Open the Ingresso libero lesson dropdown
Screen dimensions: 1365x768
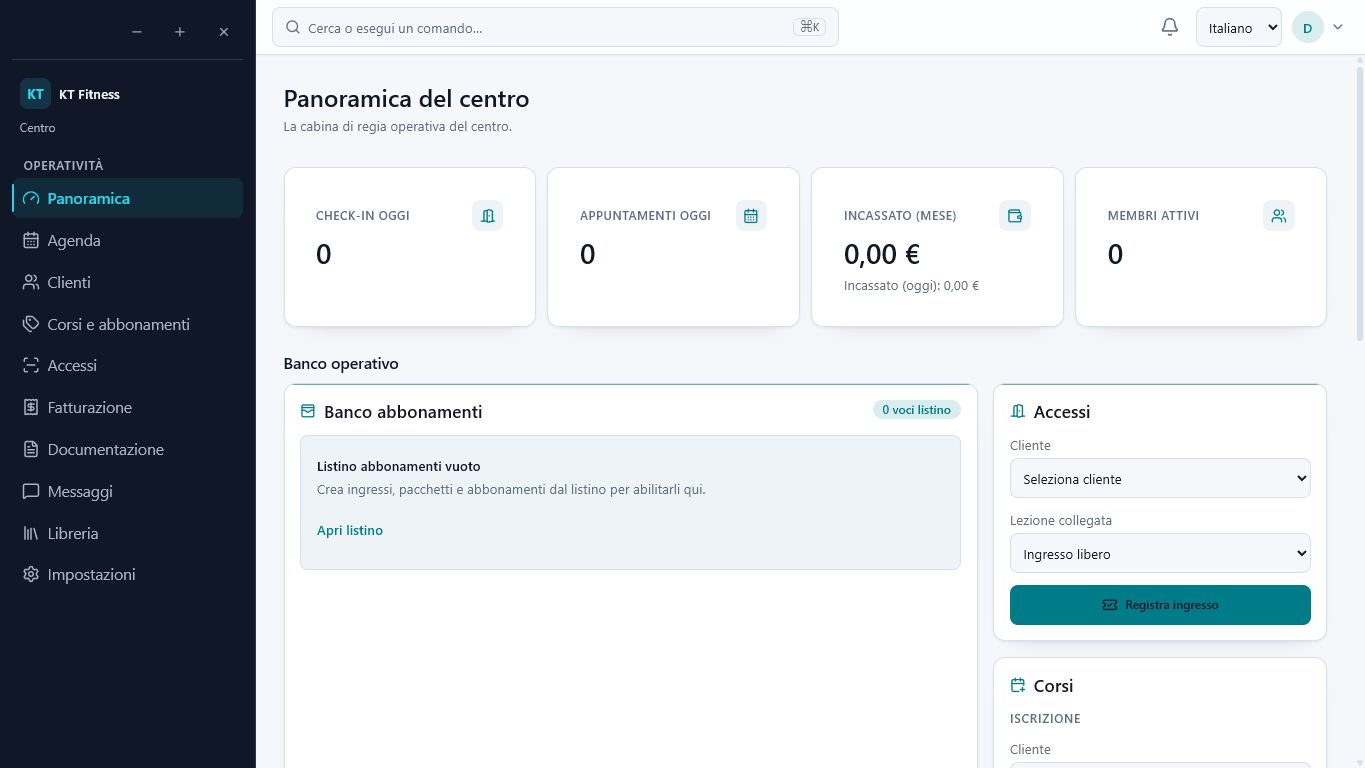(x=1160, y=553)
